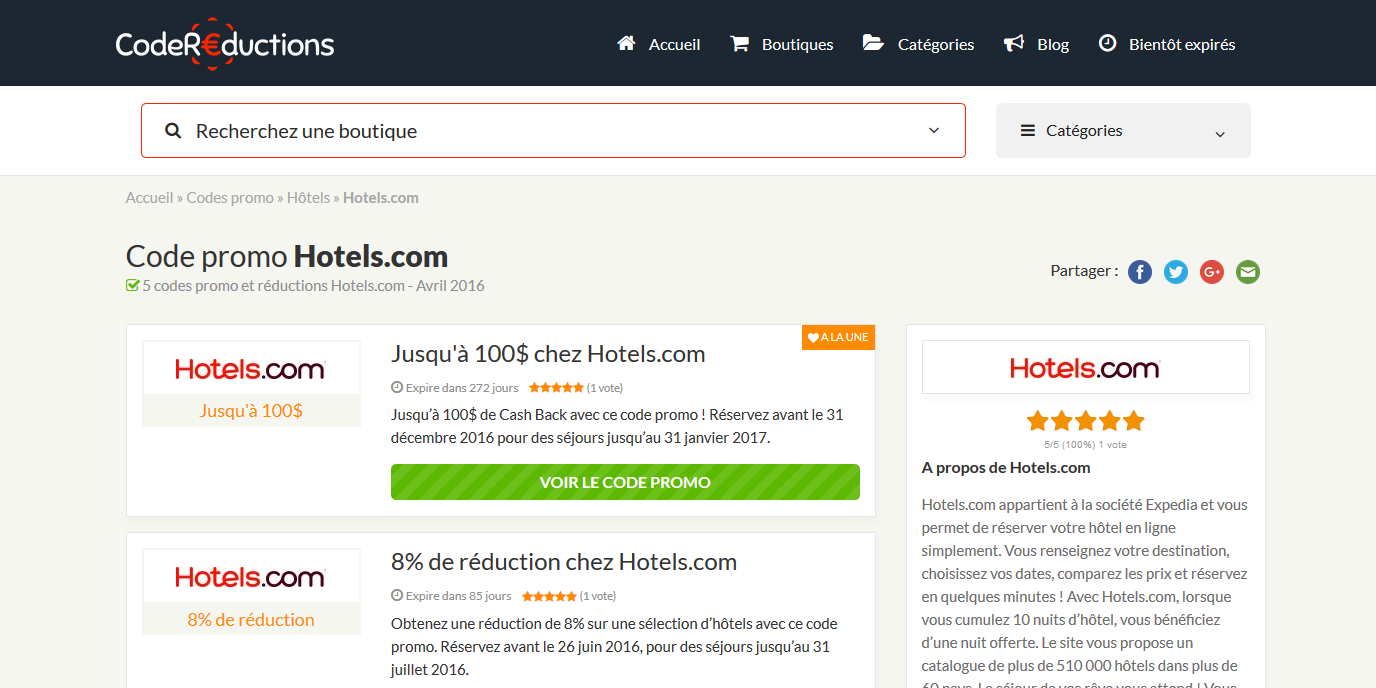
Task: Click the 5/5 (100%) 1 vote text
Action: [x=1085, y=445]
